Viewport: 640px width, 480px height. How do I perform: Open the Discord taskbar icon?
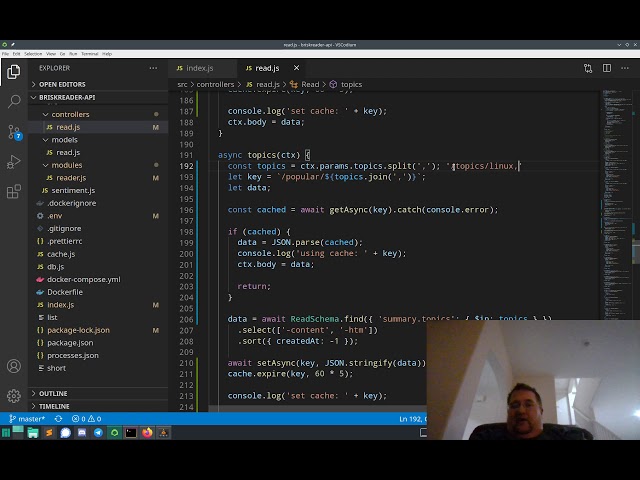[x=82, y=433]
